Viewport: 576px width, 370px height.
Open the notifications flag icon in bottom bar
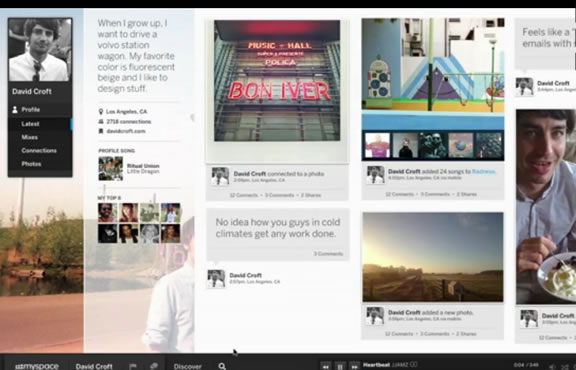133,366
